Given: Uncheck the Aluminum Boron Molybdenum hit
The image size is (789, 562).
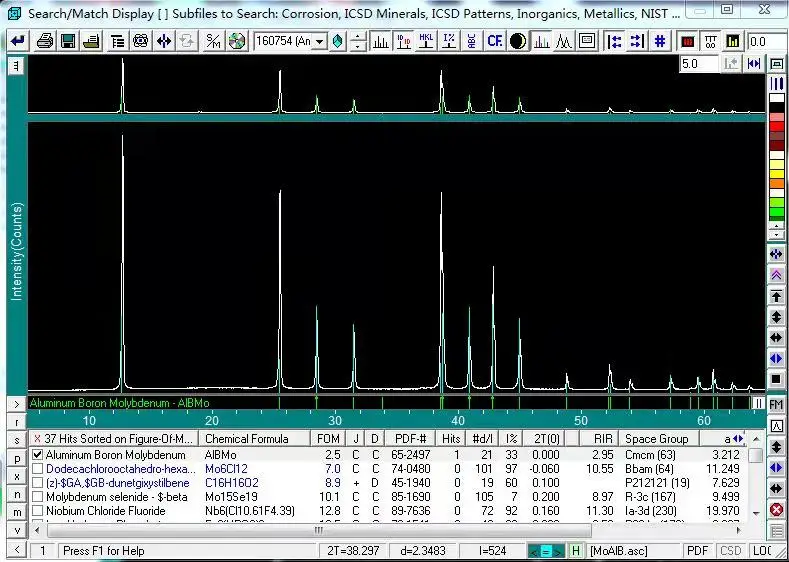Looking at the screenshot, I should (38, 454).
